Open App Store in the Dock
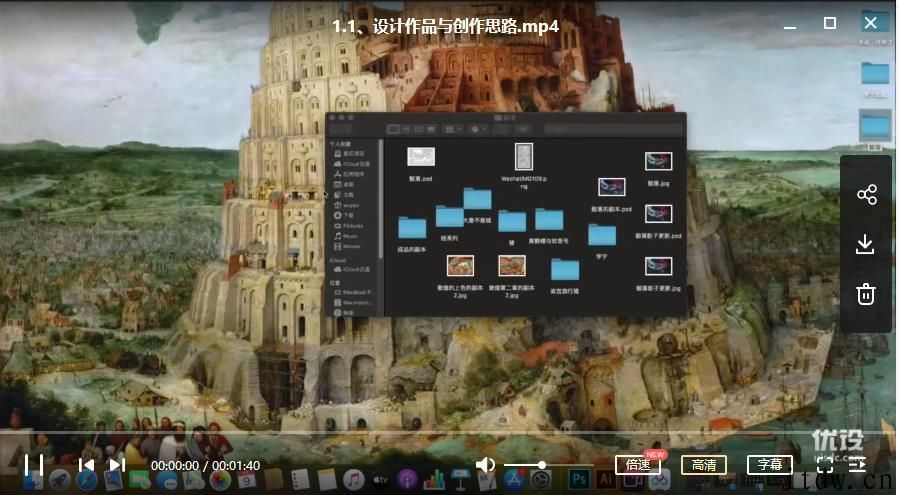 [514, 480]
